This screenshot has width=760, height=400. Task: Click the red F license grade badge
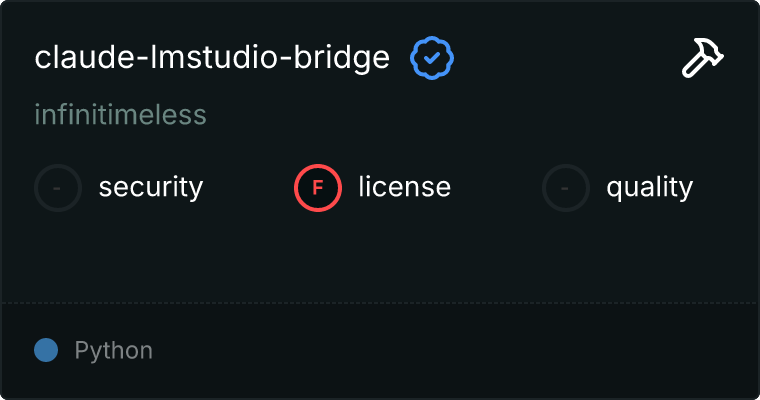point(318,187)
